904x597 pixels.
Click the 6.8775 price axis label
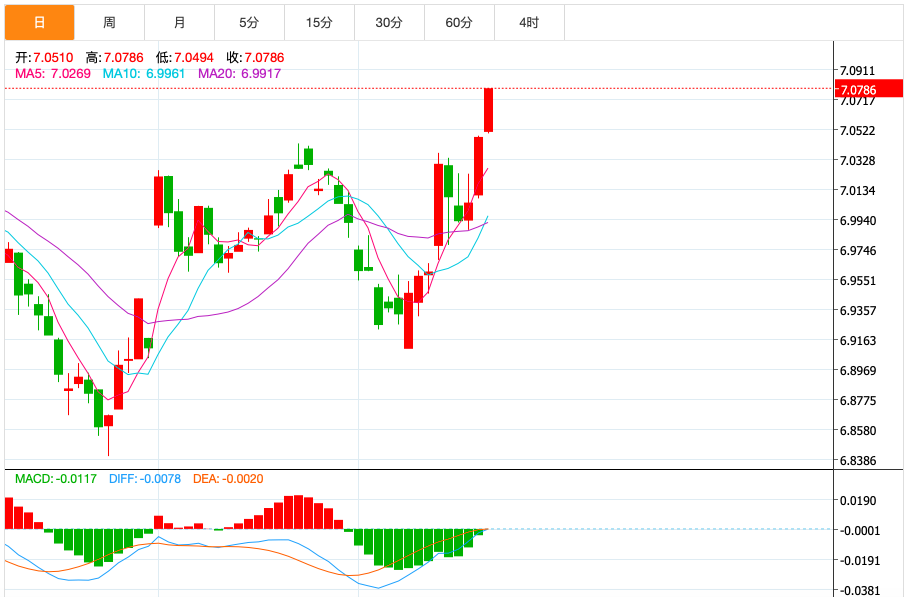pos(857,400)
